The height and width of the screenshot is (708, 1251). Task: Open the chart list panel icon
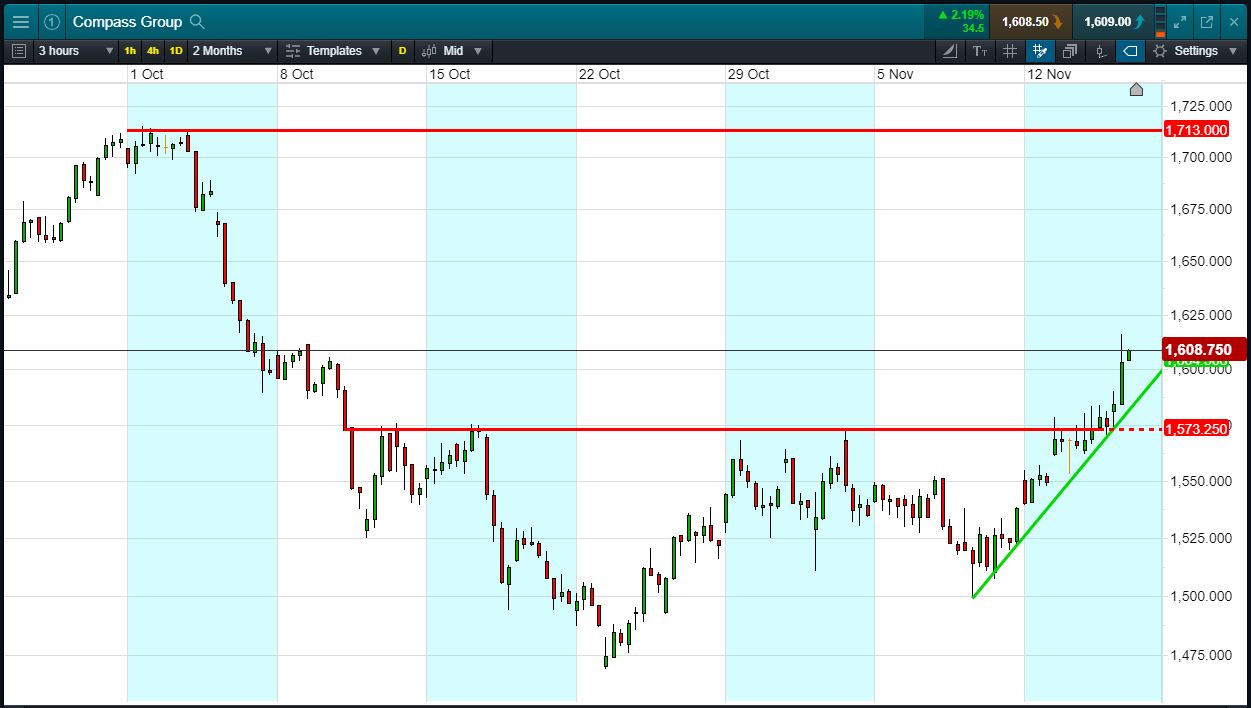coord(19,51)
